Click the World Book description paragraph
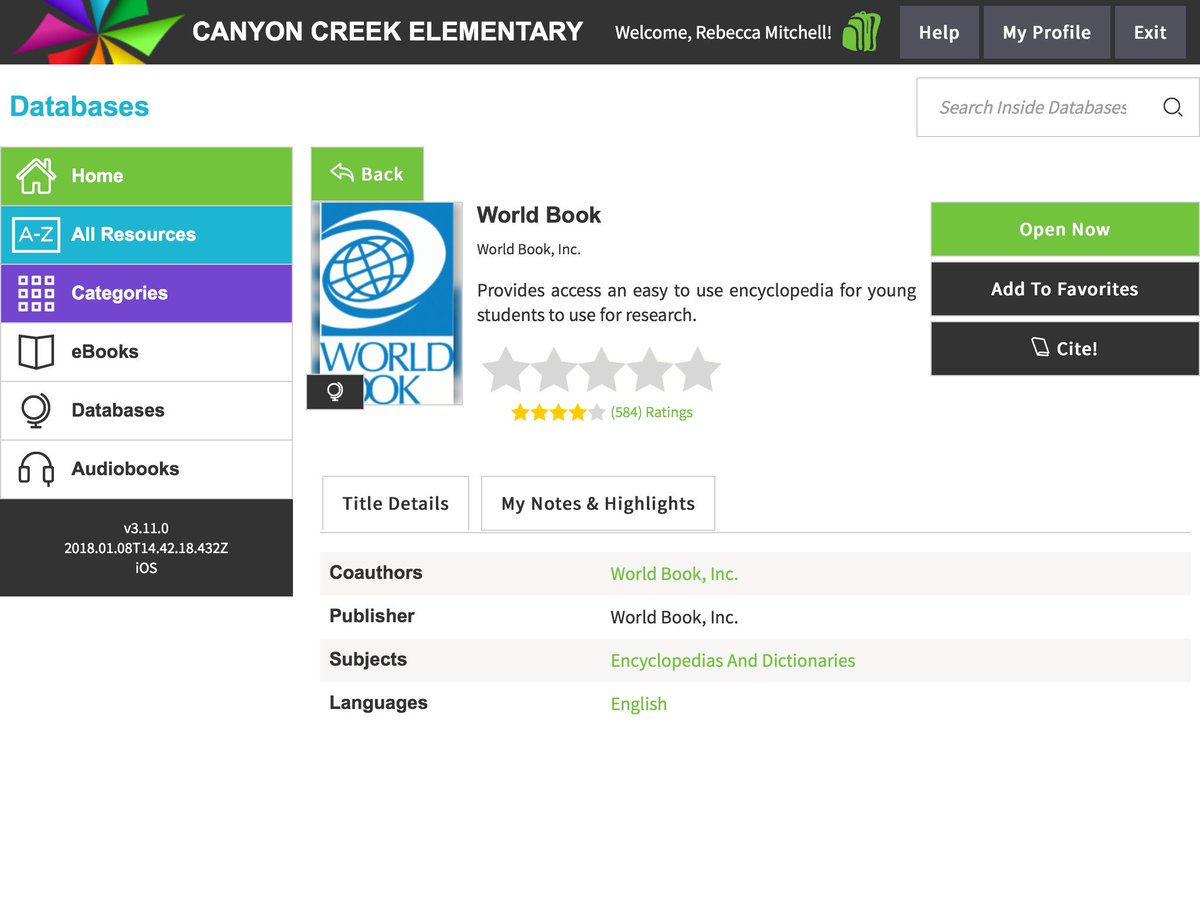This screenshot has width=1200, height=900. click(696, 303)
